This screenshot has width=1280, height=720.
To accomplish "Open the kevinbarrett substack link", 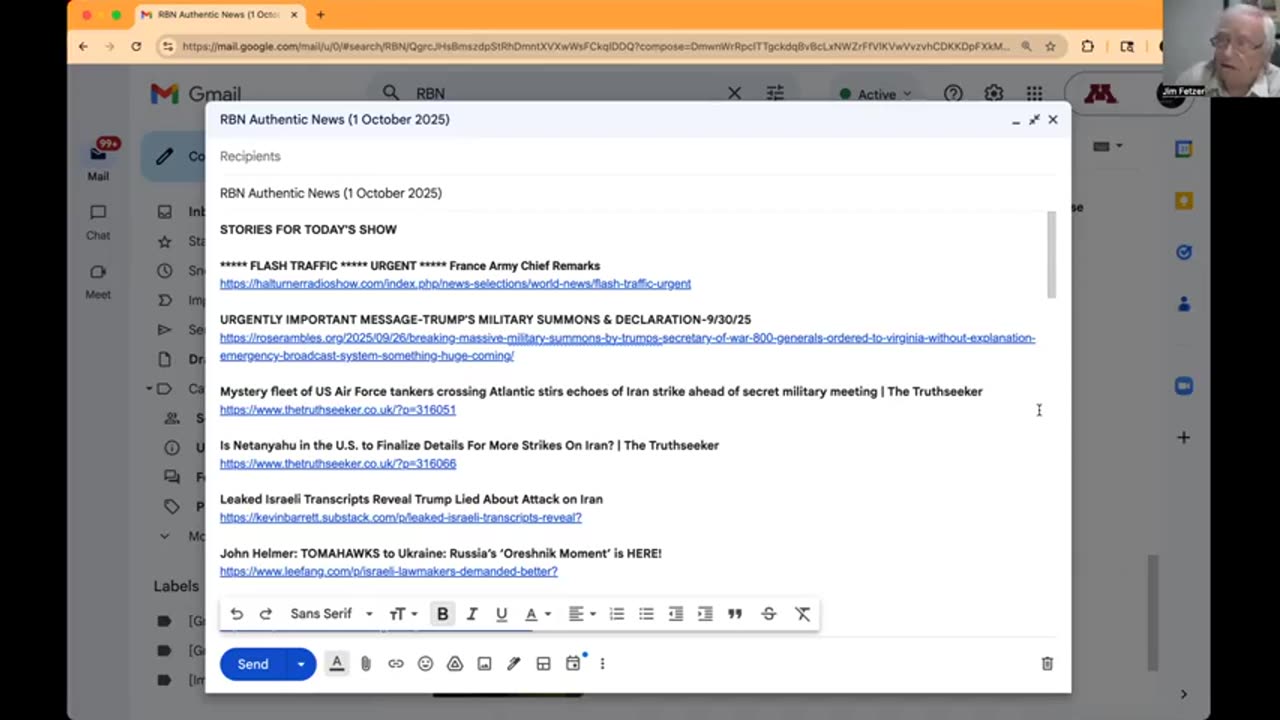I will coord(400,518).
